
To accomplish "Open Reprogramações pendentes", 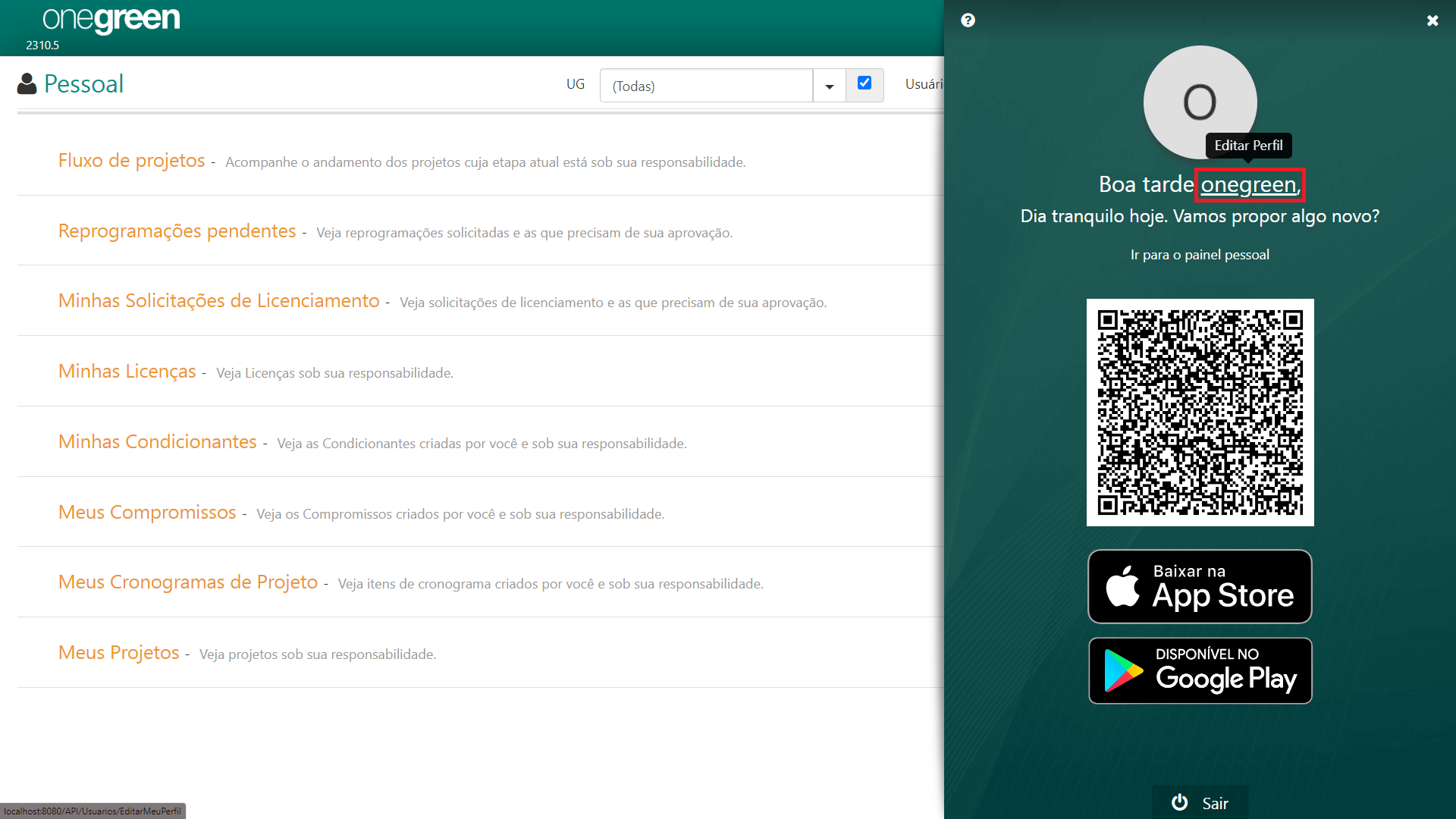I will 177,231.
